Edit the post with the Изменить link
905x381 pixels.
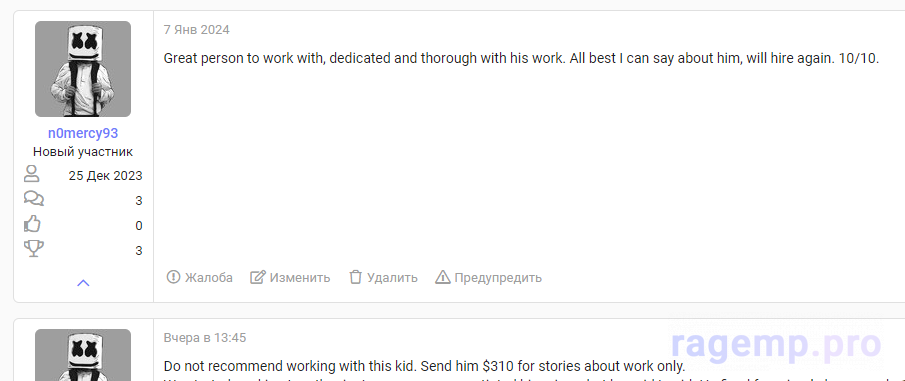290,278
